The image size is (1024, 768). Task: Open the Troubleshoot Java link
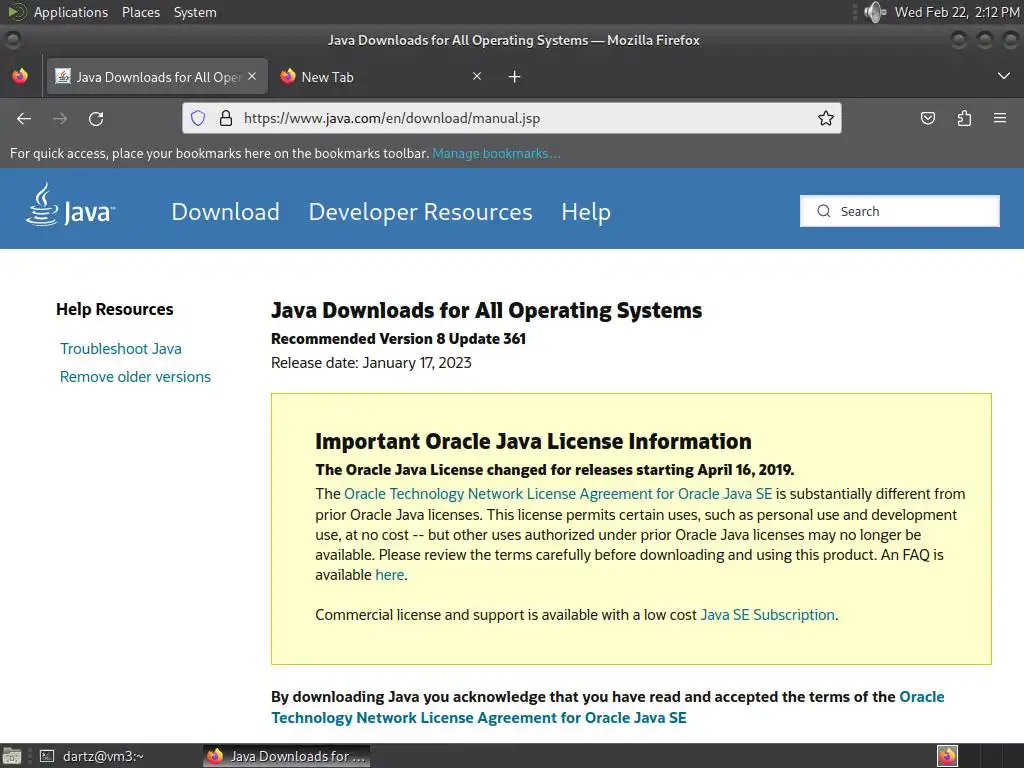(121, 349)
